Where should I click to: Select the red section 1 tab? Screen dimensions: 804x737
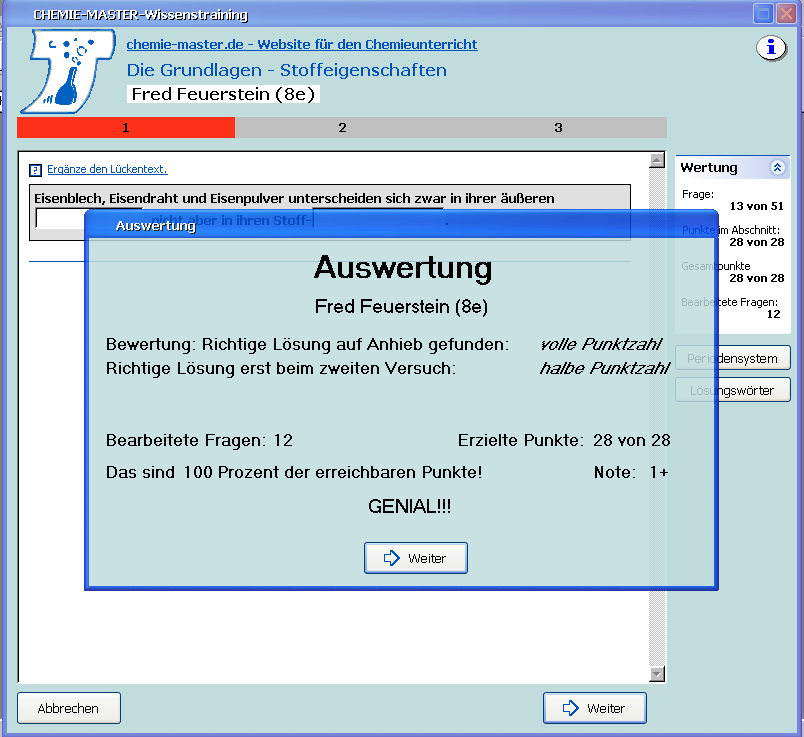pyautogui.click(x=126, y=128)
